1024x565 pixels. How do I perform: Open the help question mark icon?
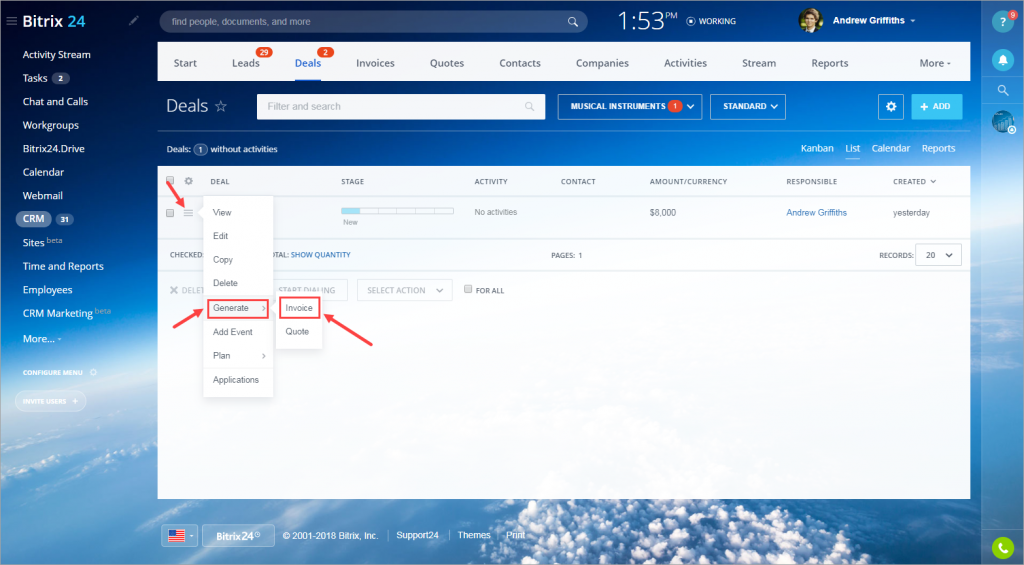click(1002, 22)
